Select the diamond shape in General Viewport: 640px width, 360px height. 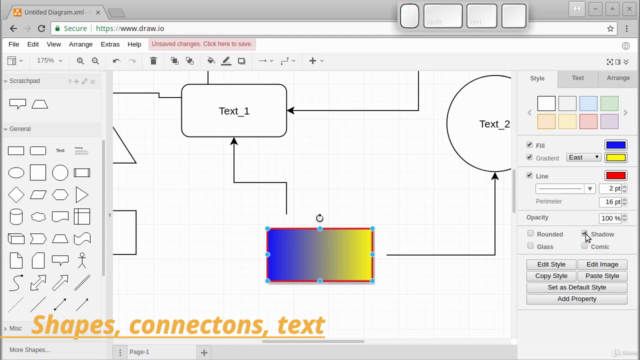[16, 195]
